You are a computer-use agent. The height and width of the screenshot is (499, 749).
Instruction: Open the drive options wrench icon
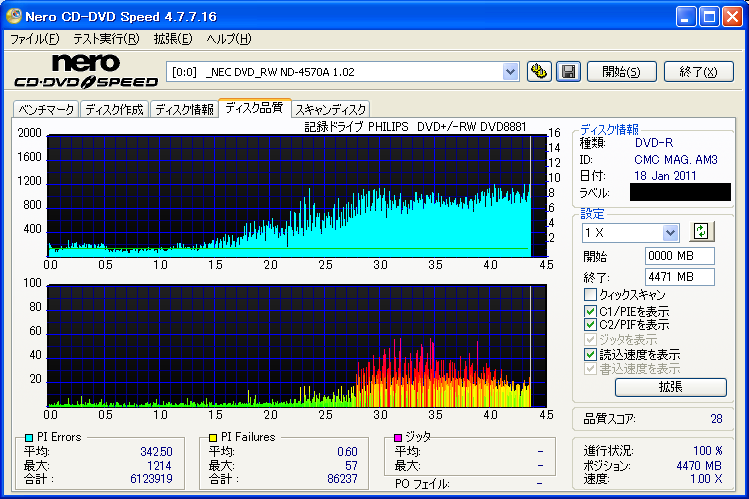pyautogui.click(x=539, y=72)
